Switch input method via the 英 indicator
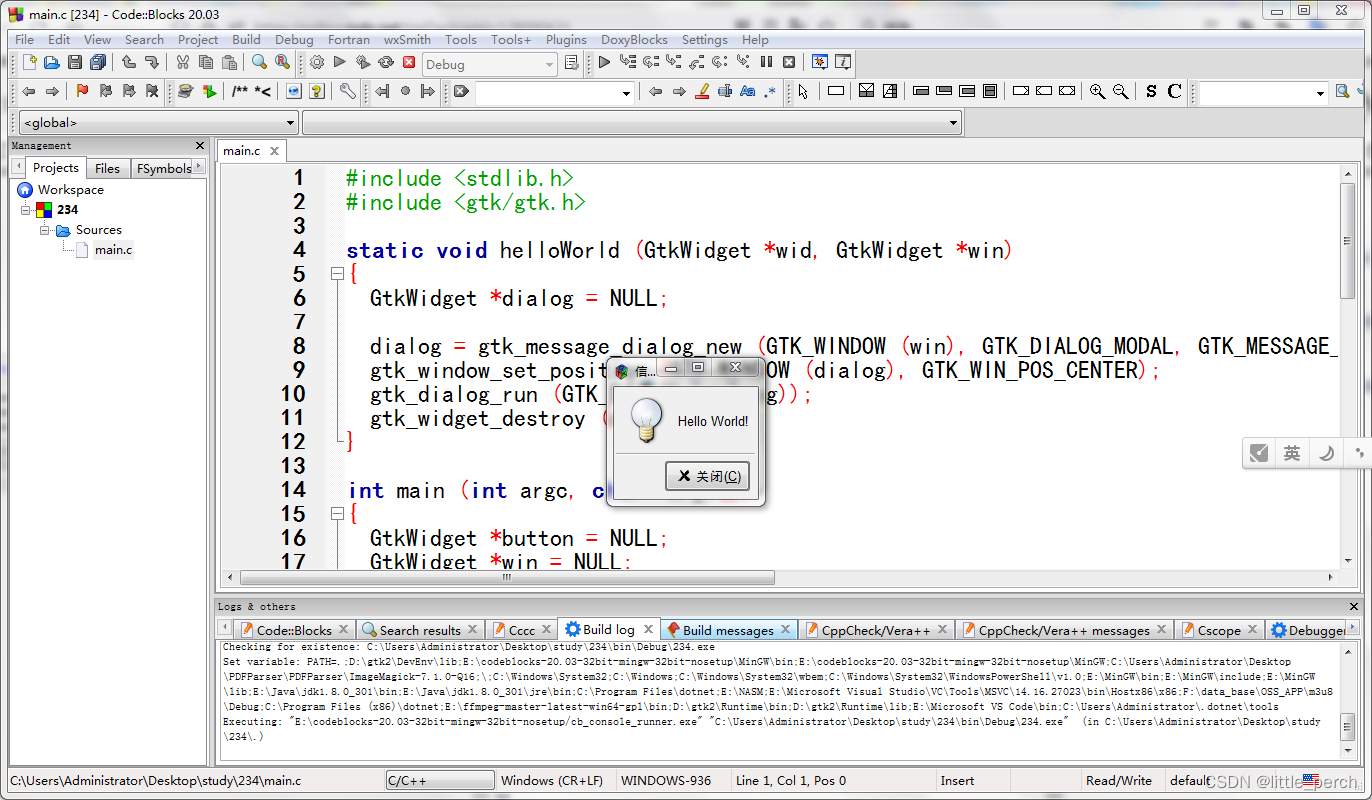Image resolution: width=1372 pixels, height=800 pixels. coord(1291,453)
